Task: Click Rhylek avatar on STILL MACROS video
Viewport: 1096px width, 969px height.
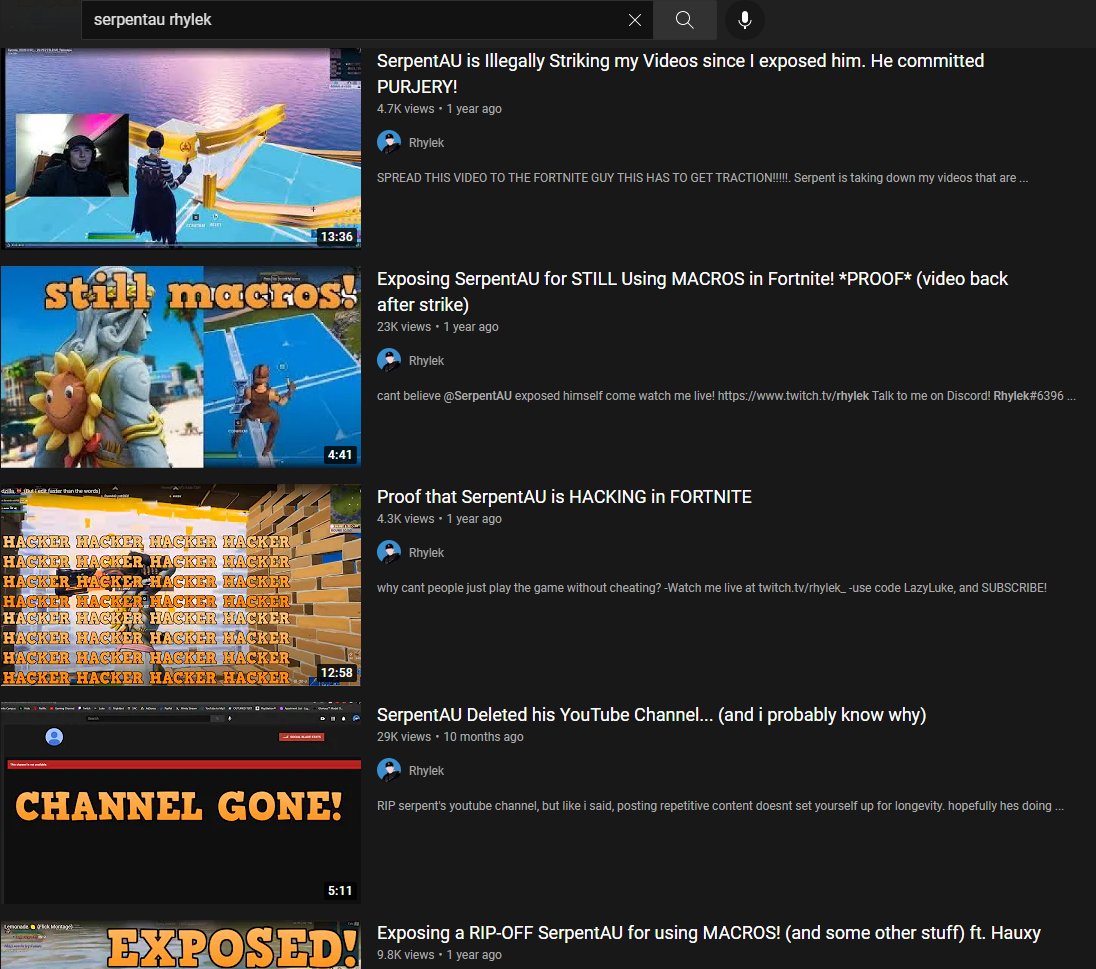Action: (x=389, y=360)
